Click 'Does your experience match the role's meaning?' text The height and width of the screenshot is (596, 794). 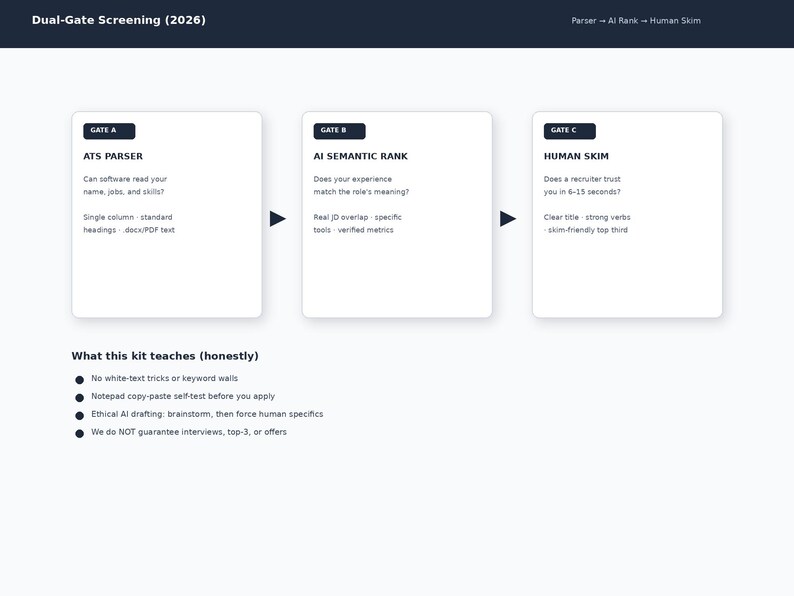(x=361, y=185)
